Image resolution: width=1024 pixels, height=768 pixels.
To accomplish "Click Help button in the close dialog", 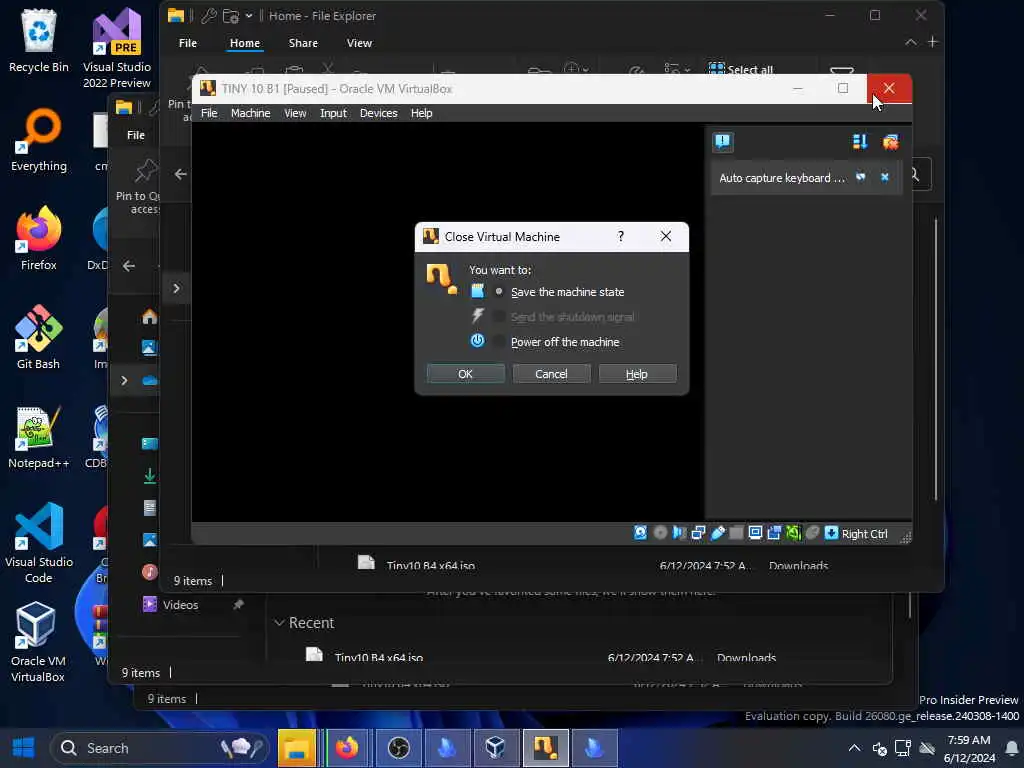I will (x=637, y=374).
